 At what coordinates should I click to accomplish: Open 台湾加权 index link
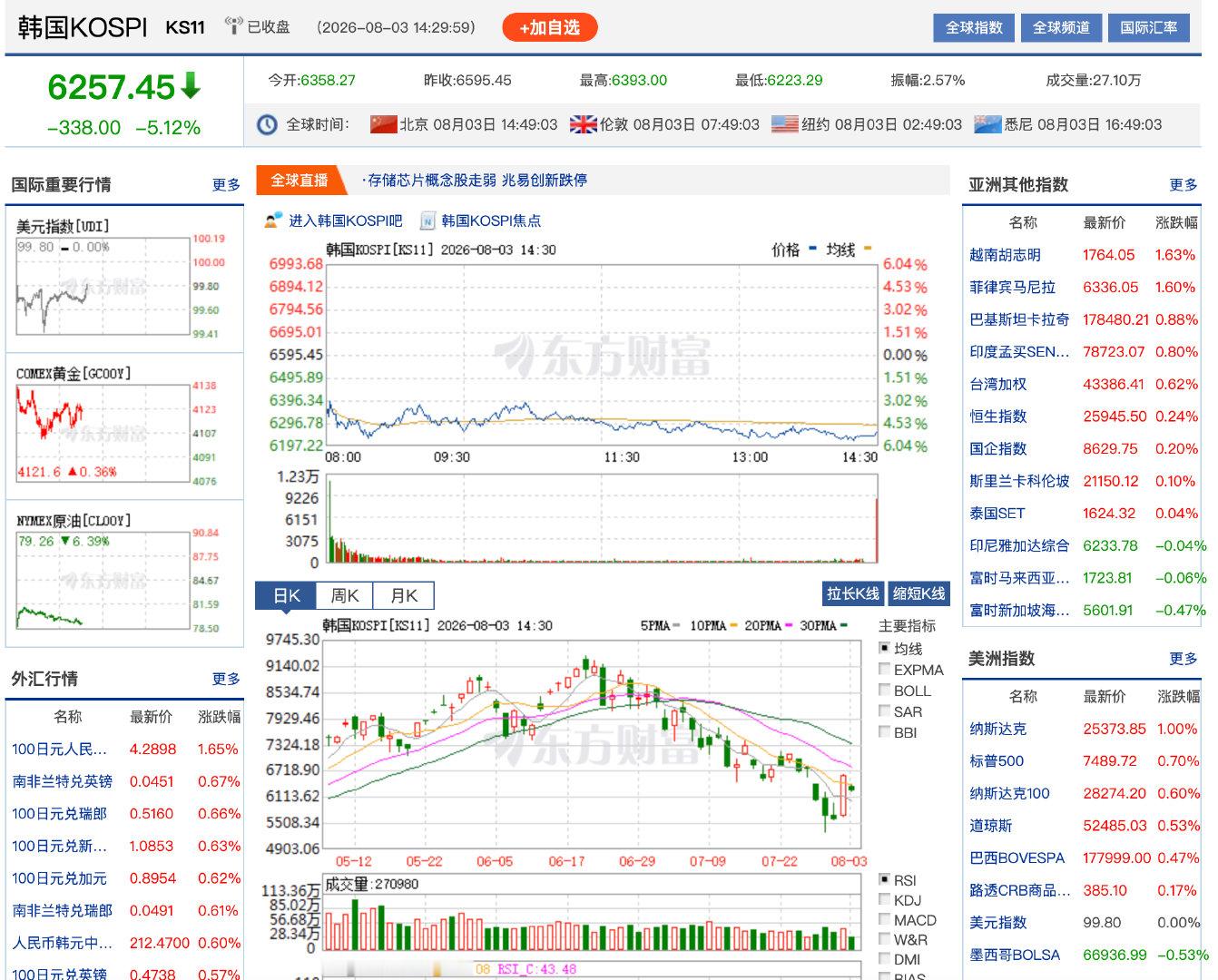[x=998, y=384]
